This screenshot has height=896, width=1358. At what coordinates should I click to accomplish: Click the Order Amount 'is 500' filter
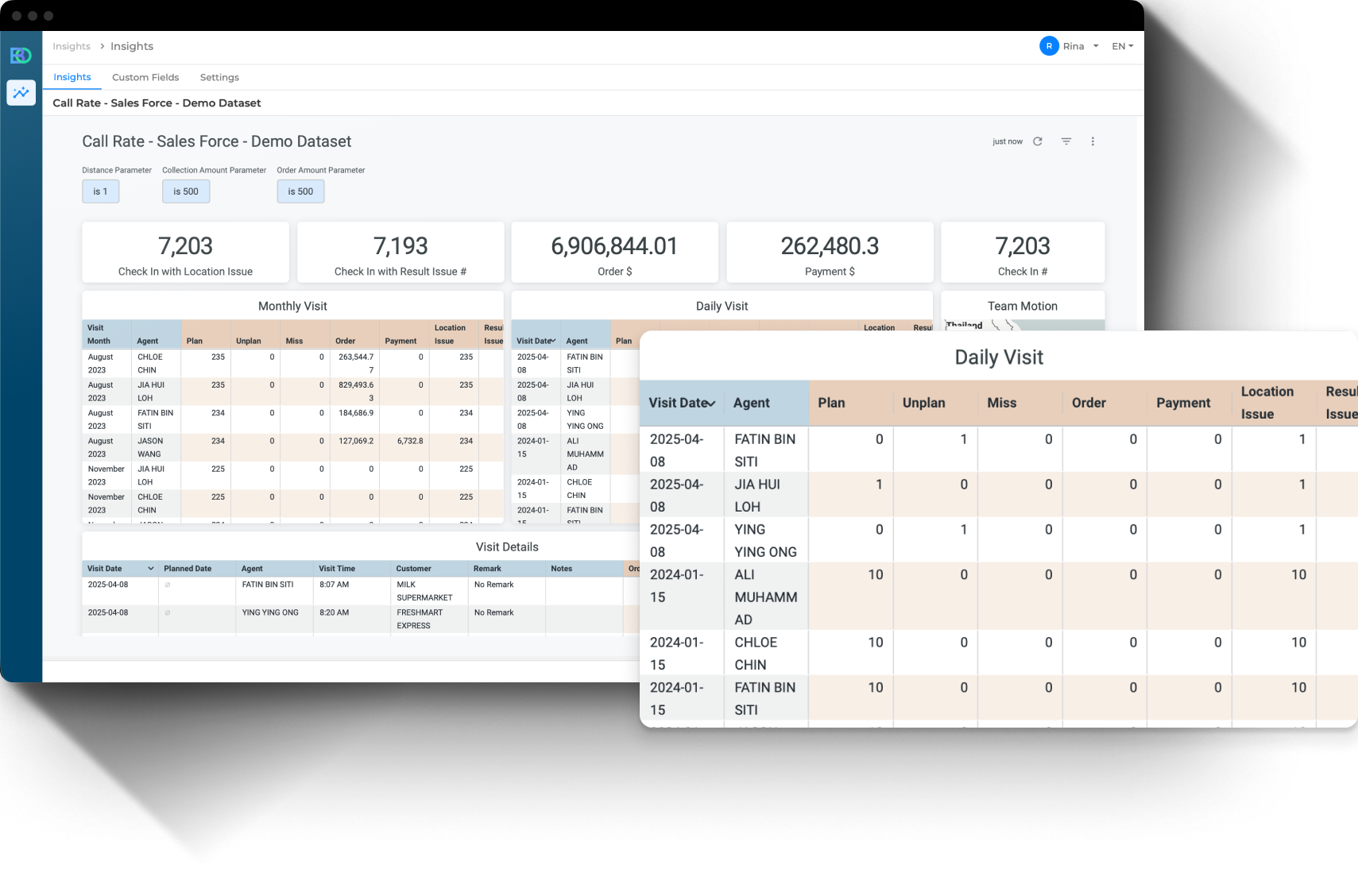pyautogui.click(x=300, y=191)
